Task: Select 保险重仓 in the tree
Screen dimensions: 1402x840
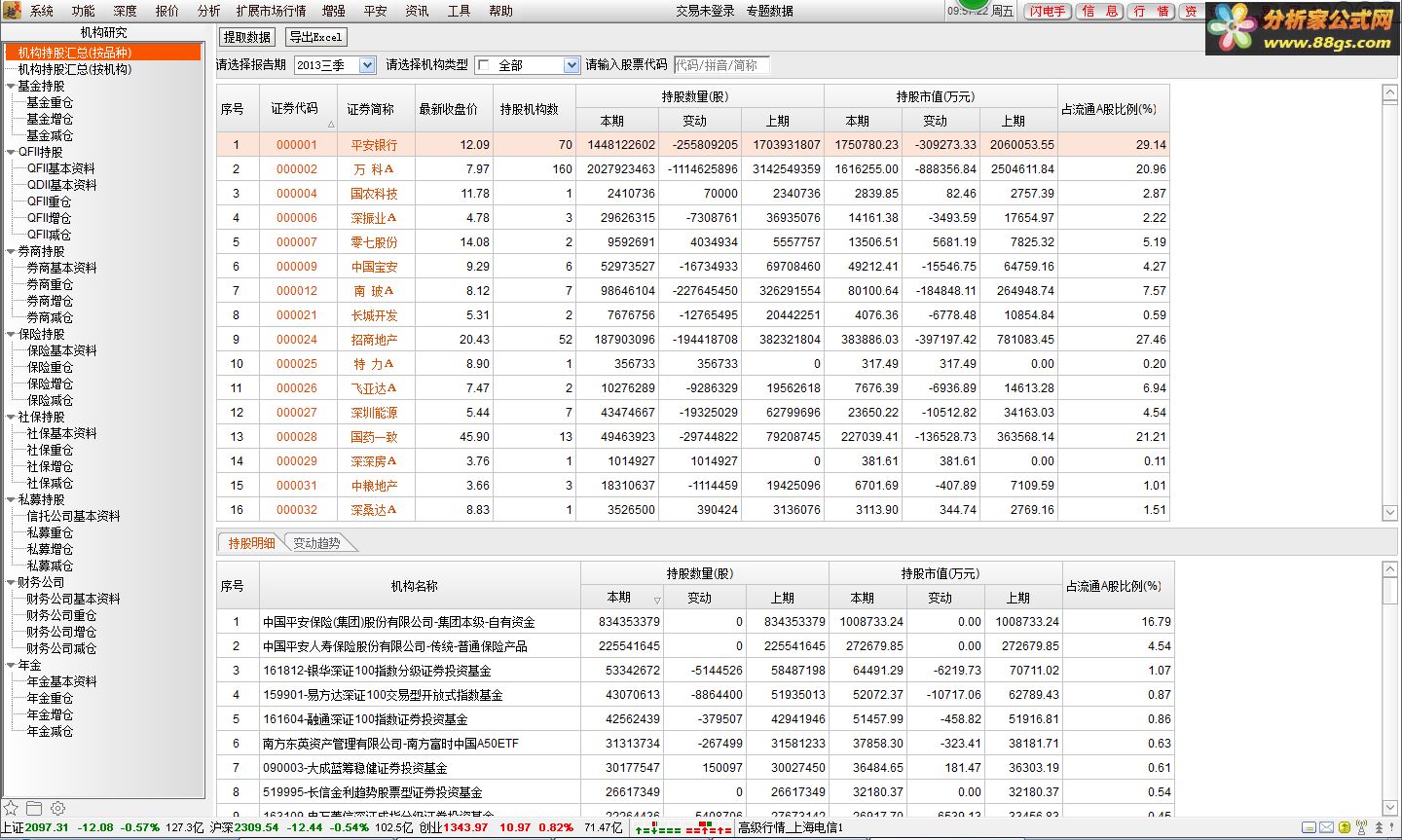Action: pos(50,367)
